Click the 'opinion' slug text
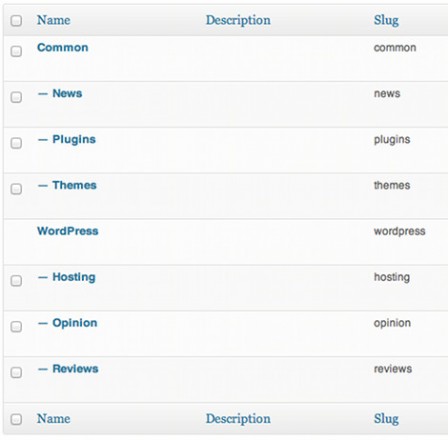Viewport: 448px width, 440px height. tap(392, 324)
